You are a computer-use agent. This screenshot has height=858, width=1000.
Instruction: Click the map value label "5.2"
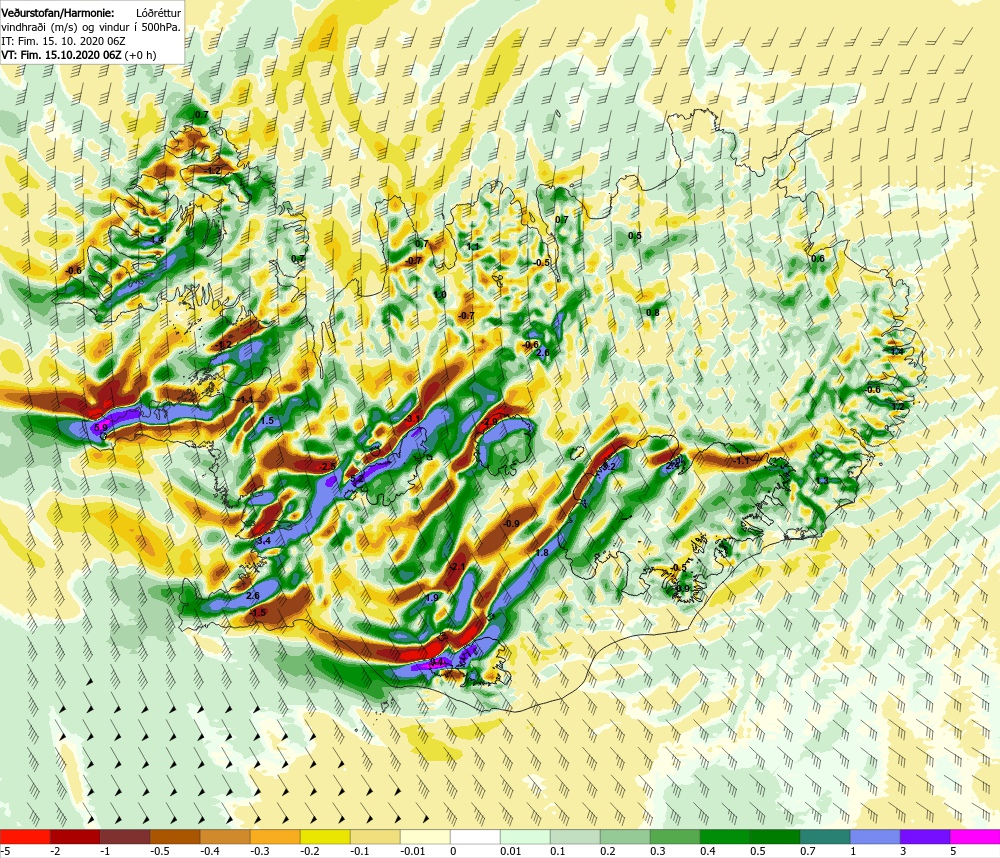(357, 478)
